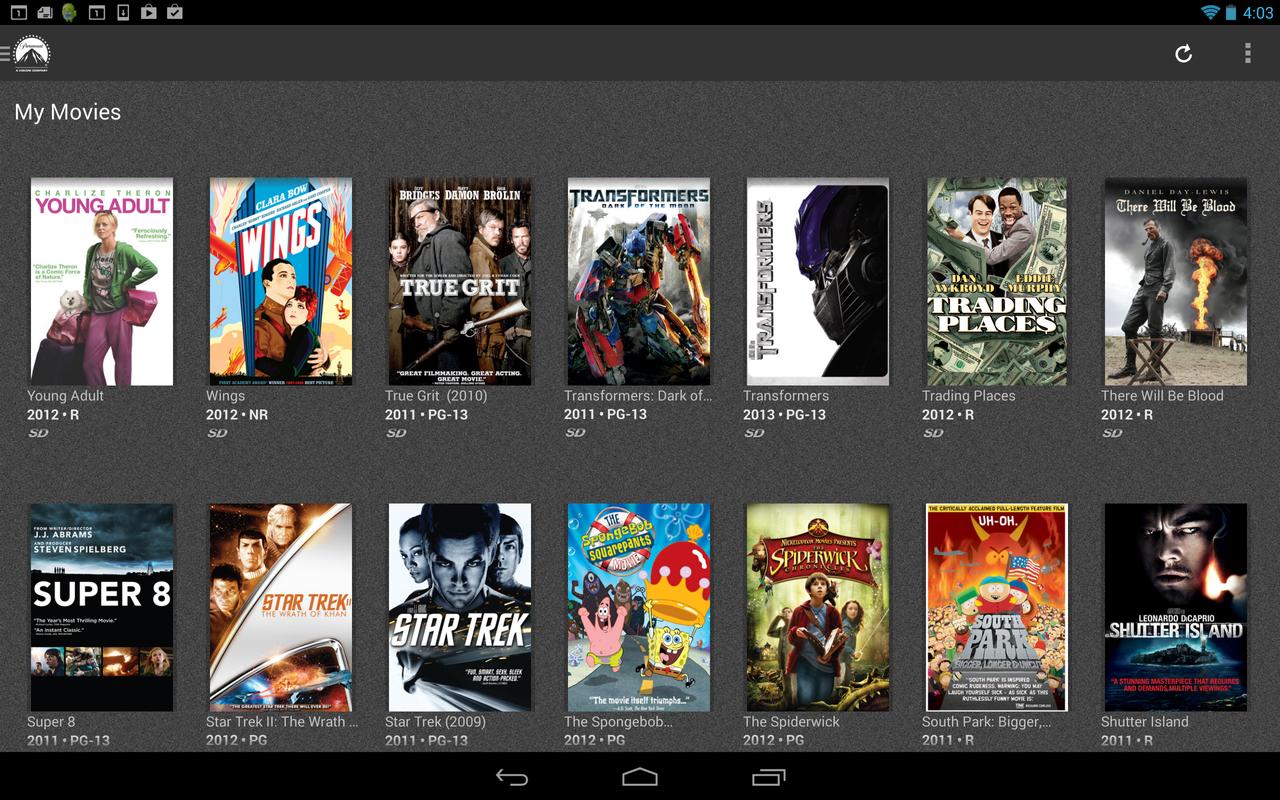This screenshot has width=1280, height=800.
Task: Open There Will Be Blood poster
Action: coord(1176,282)
